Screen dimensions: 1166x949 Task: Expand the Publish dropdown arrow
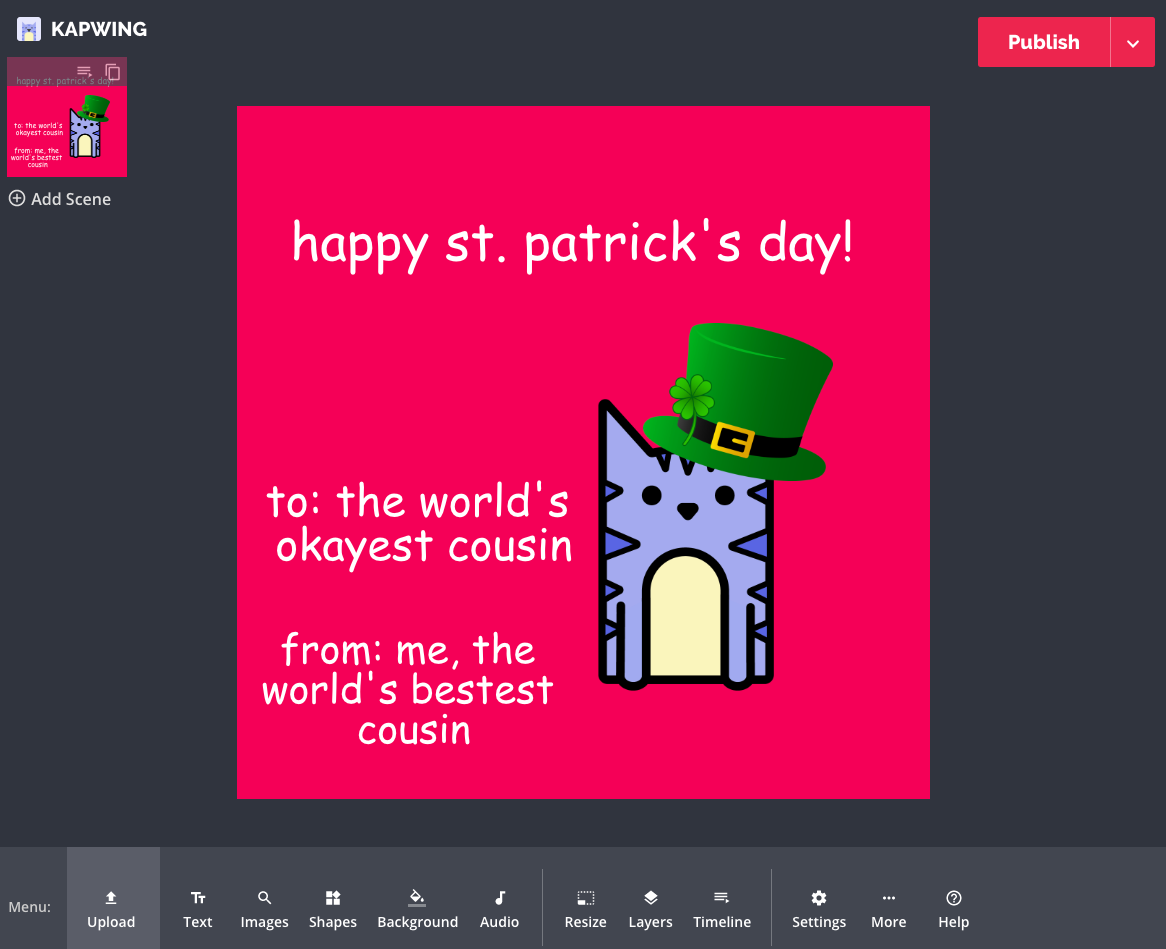[x=1133, y=43]
